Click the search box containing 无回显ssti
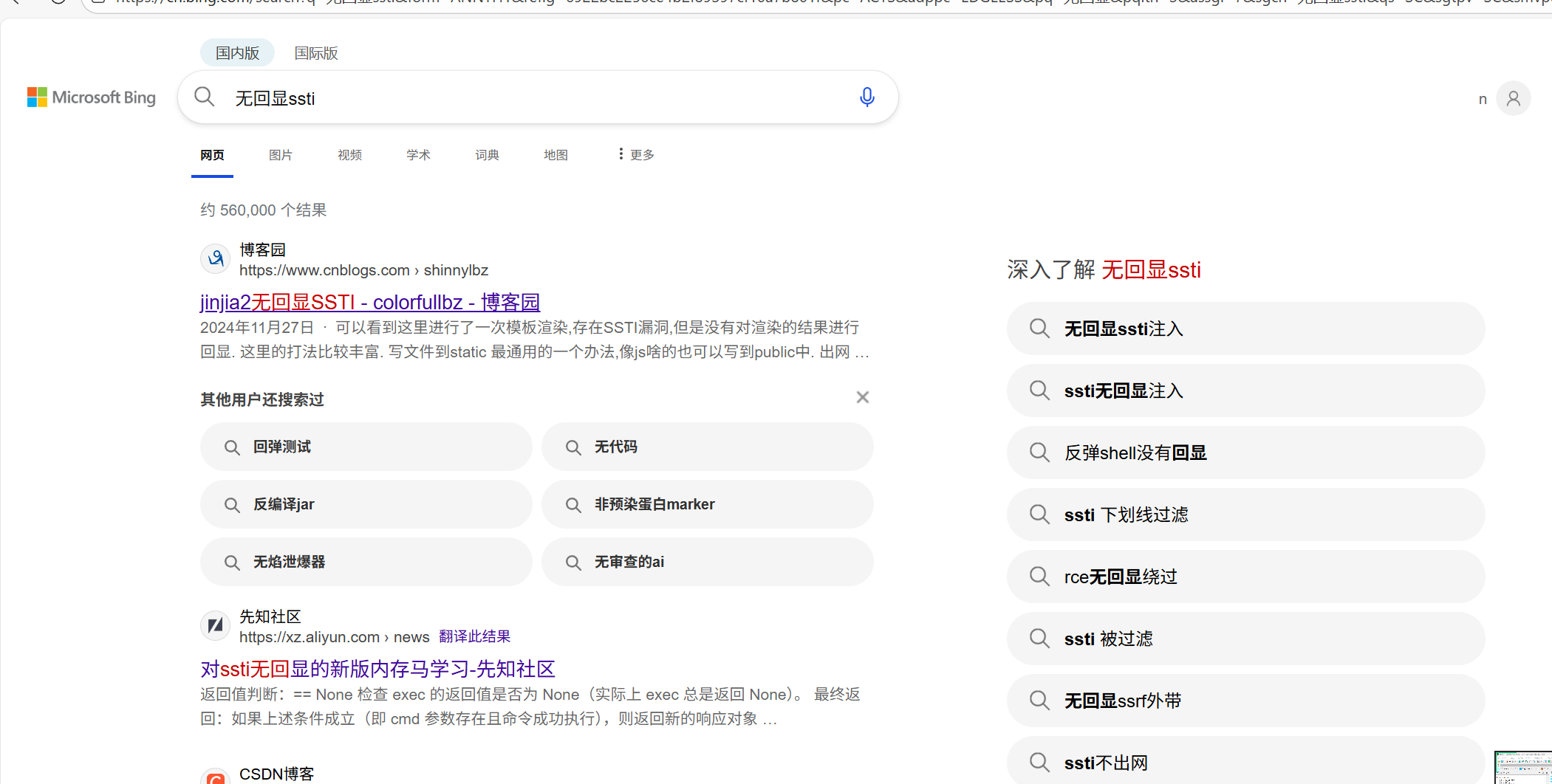Image resolution: width=1552 pixels, height=784 pixels. (538, 97)
